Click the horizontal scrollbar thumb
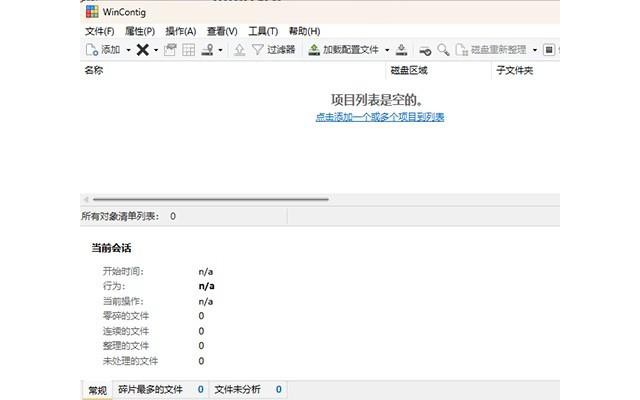 pyautogui.click(x=211, y=199)
